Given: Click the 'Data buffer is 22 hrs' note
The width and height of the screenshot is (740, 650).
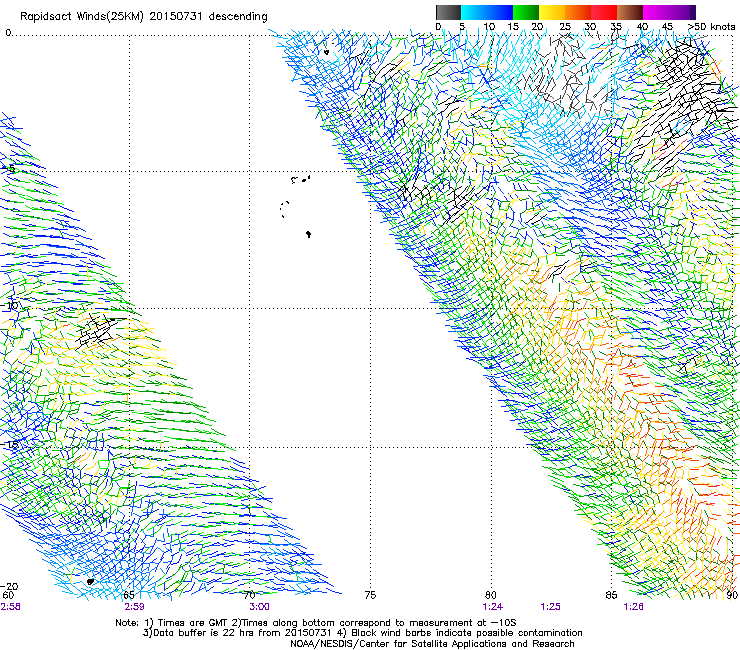Looking at the screenshot, I should pos(362,633).
